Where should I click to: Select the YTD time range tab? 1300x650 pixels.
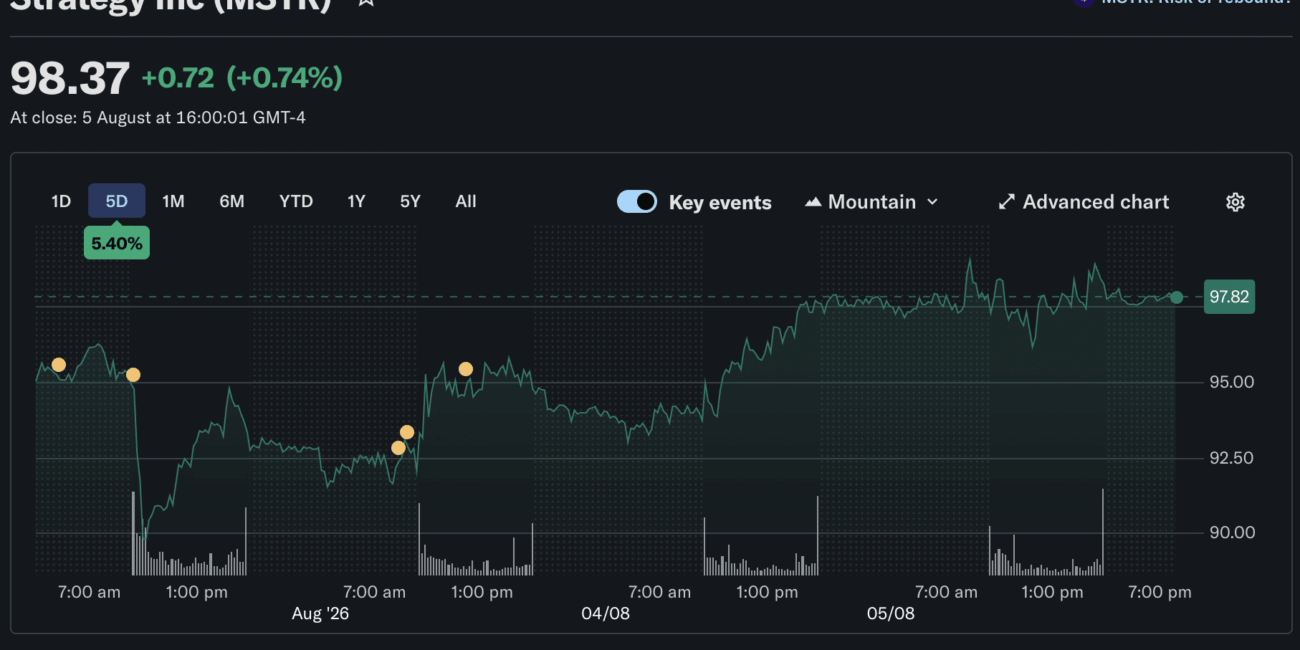[x=296, y=201]
